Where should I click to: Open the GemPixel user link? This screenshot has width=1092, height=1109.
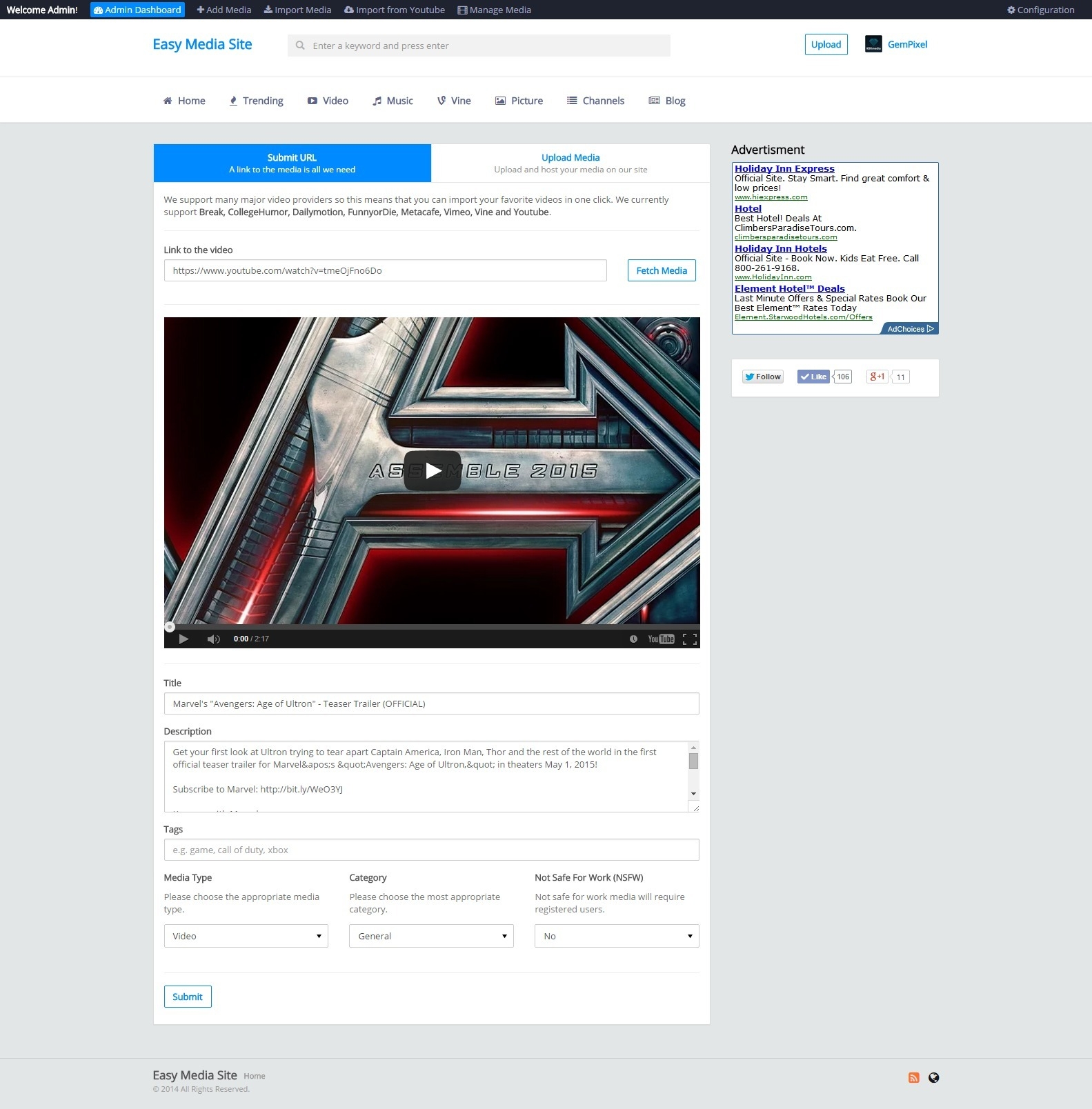pyautogui.click(x=907, y=44)
